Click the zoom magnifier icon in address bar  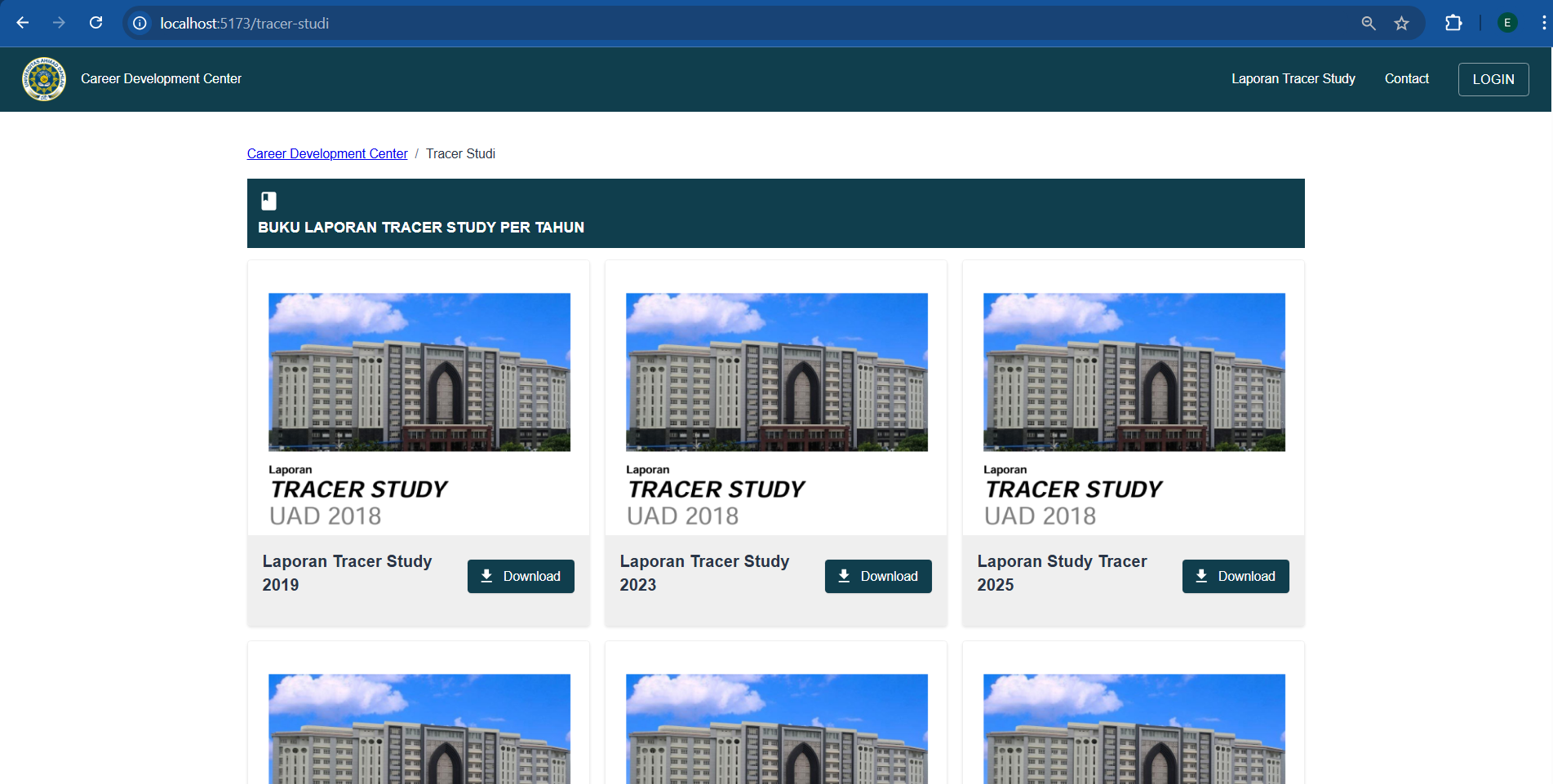pos(1369,23)
